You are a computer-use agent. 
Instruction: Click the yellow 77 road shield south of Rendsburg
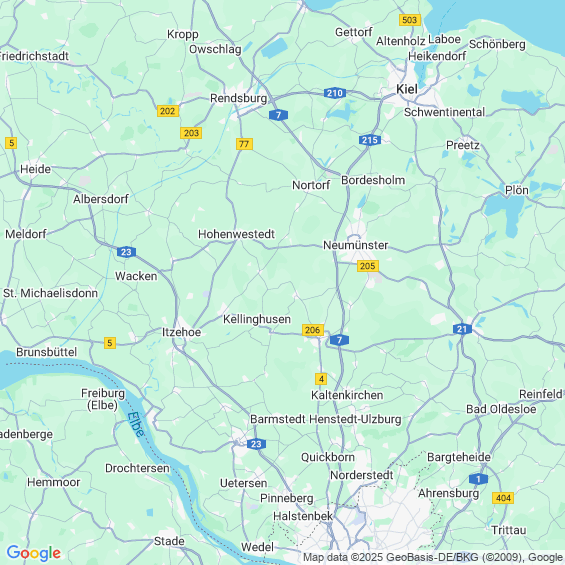click(x=244, y=144)
